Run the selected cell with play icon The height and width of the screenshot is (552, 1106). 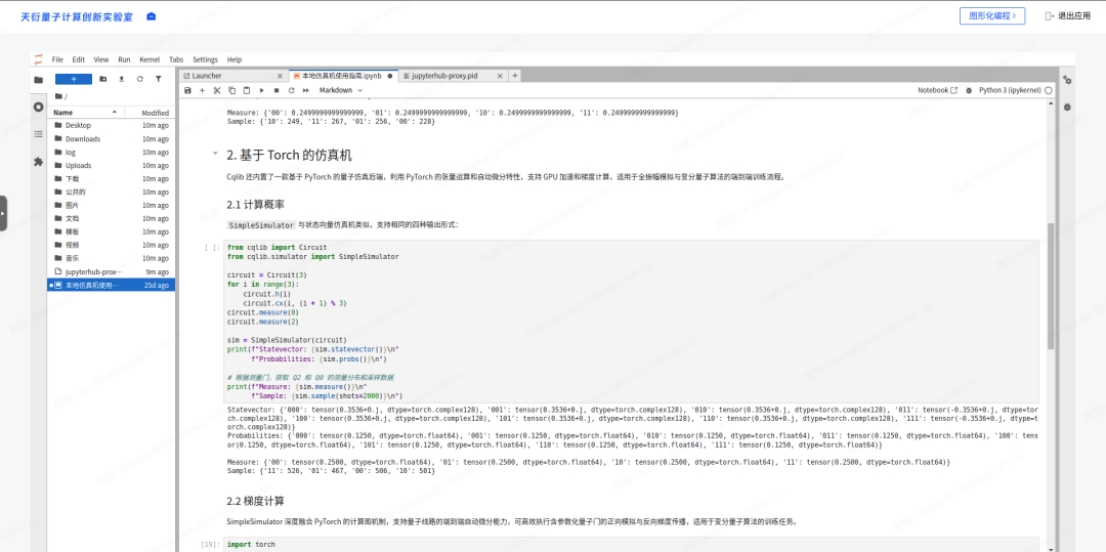(262, 90)
